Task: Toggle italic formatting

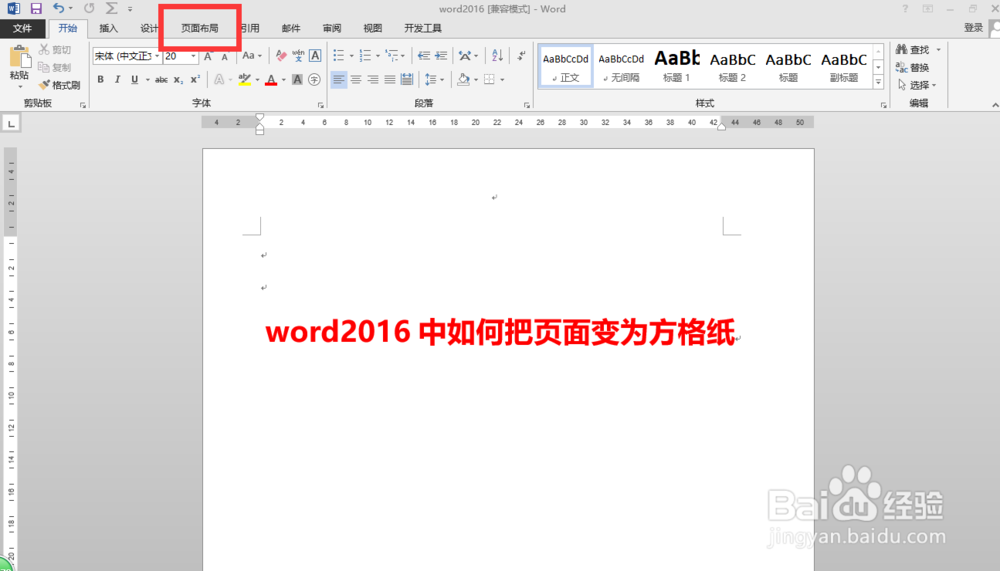Action: tap(117, 80)
